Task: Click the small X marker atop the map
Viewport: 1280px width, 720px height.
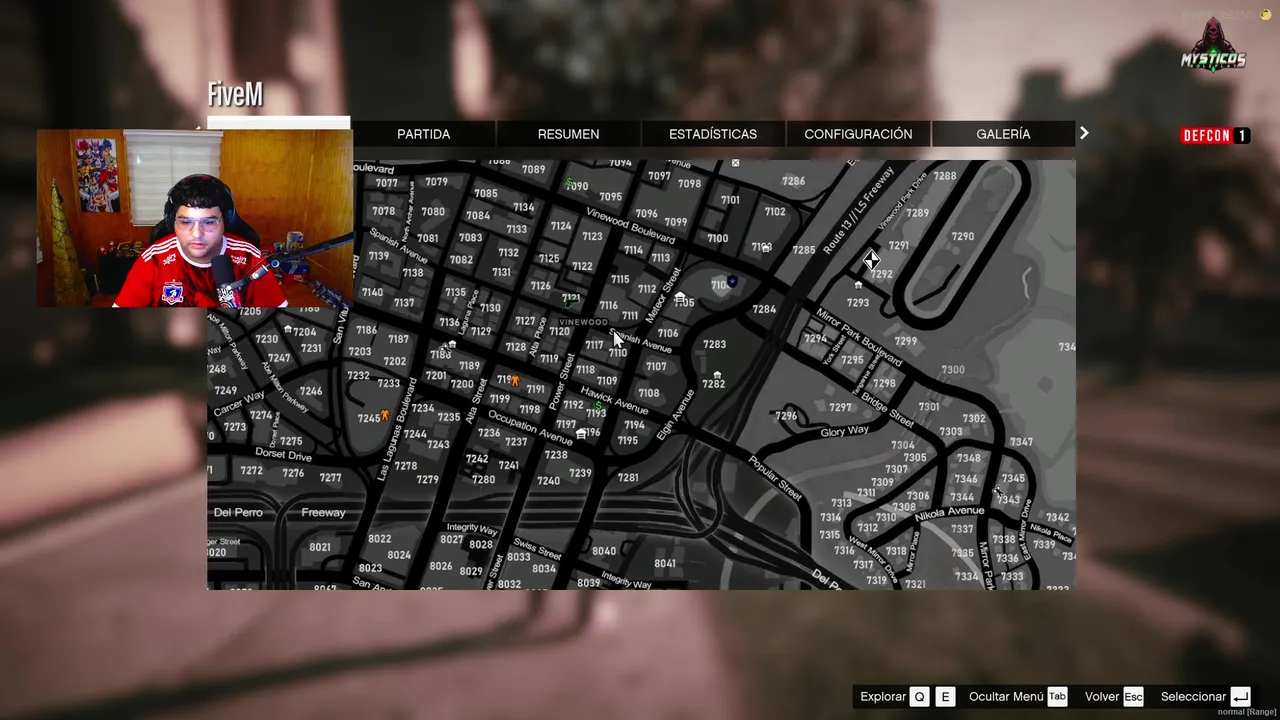Action: [735, 162]
